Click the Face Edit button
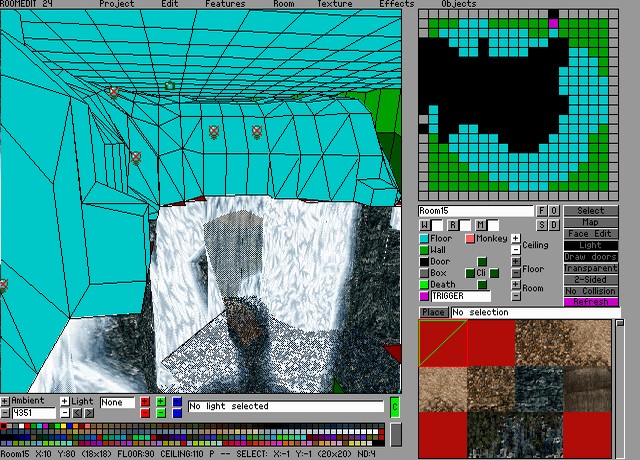 [x=591, y=233]
